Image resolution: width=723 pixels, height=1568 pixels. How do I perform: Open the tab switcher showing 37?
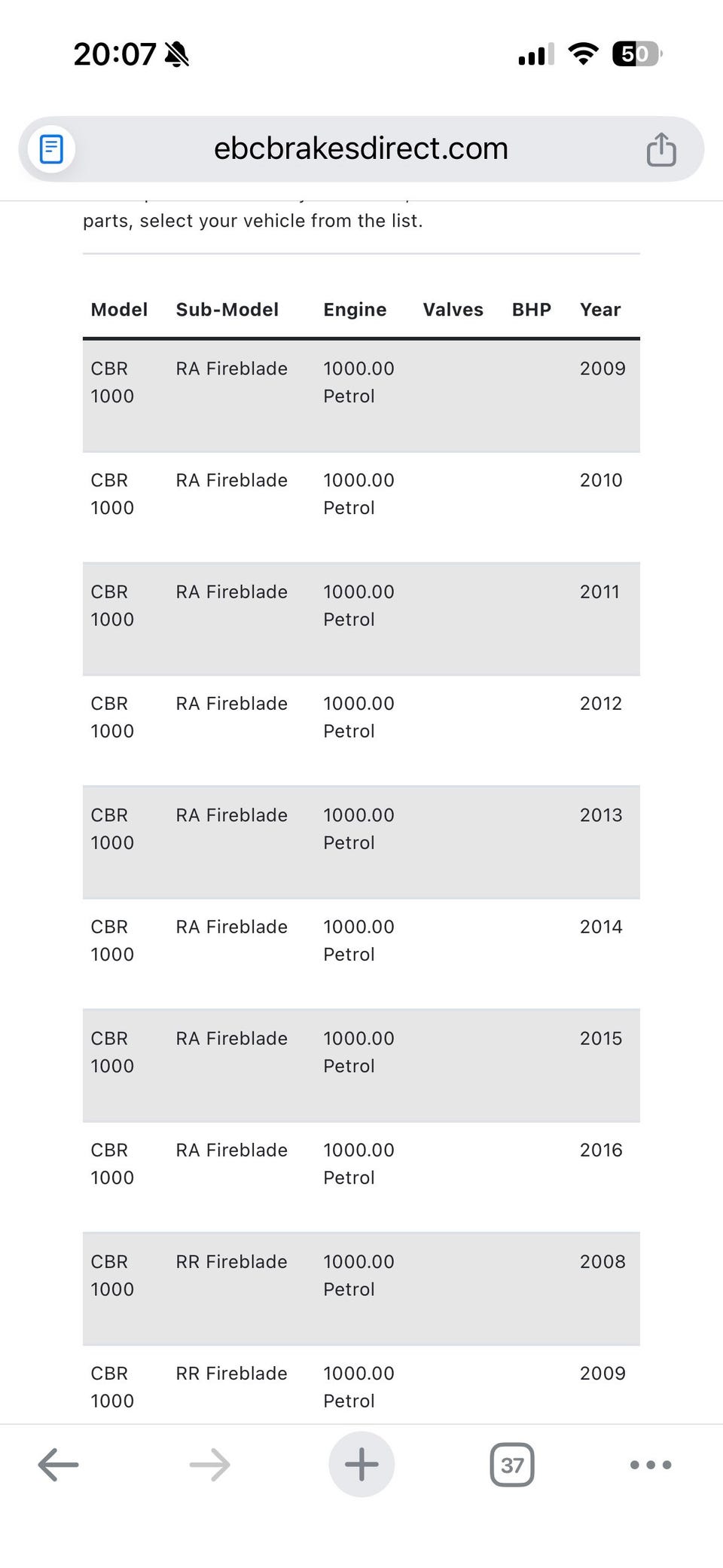[512, 1465]
